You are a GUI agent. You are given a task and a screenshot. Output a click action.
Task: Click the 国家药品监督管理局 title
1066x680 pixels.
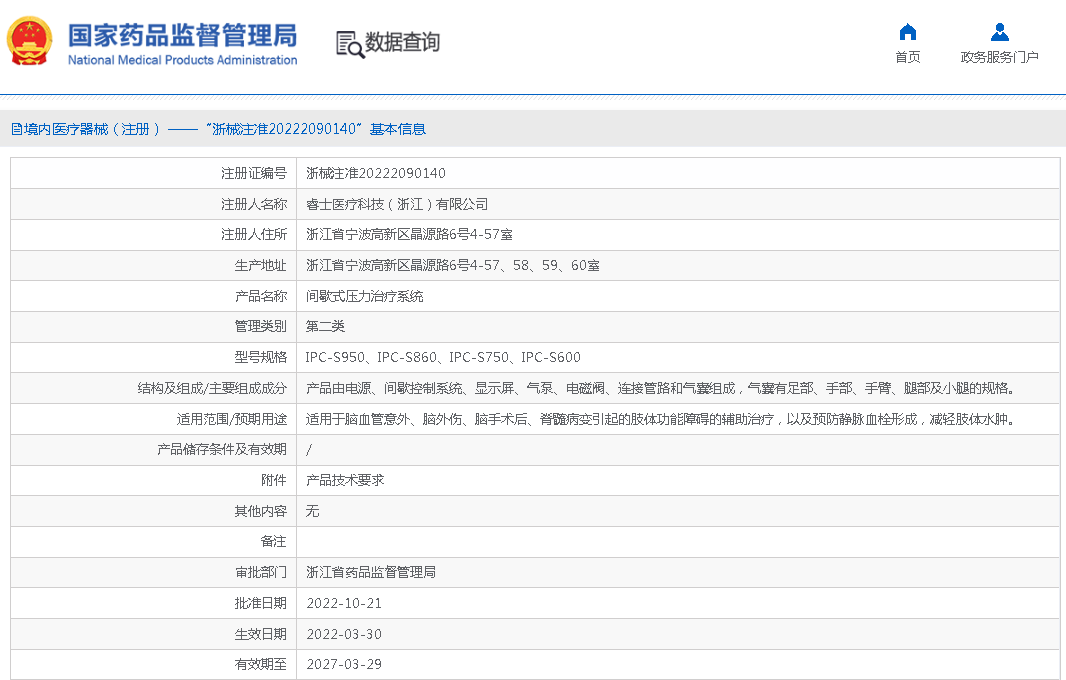pos(182,35)
